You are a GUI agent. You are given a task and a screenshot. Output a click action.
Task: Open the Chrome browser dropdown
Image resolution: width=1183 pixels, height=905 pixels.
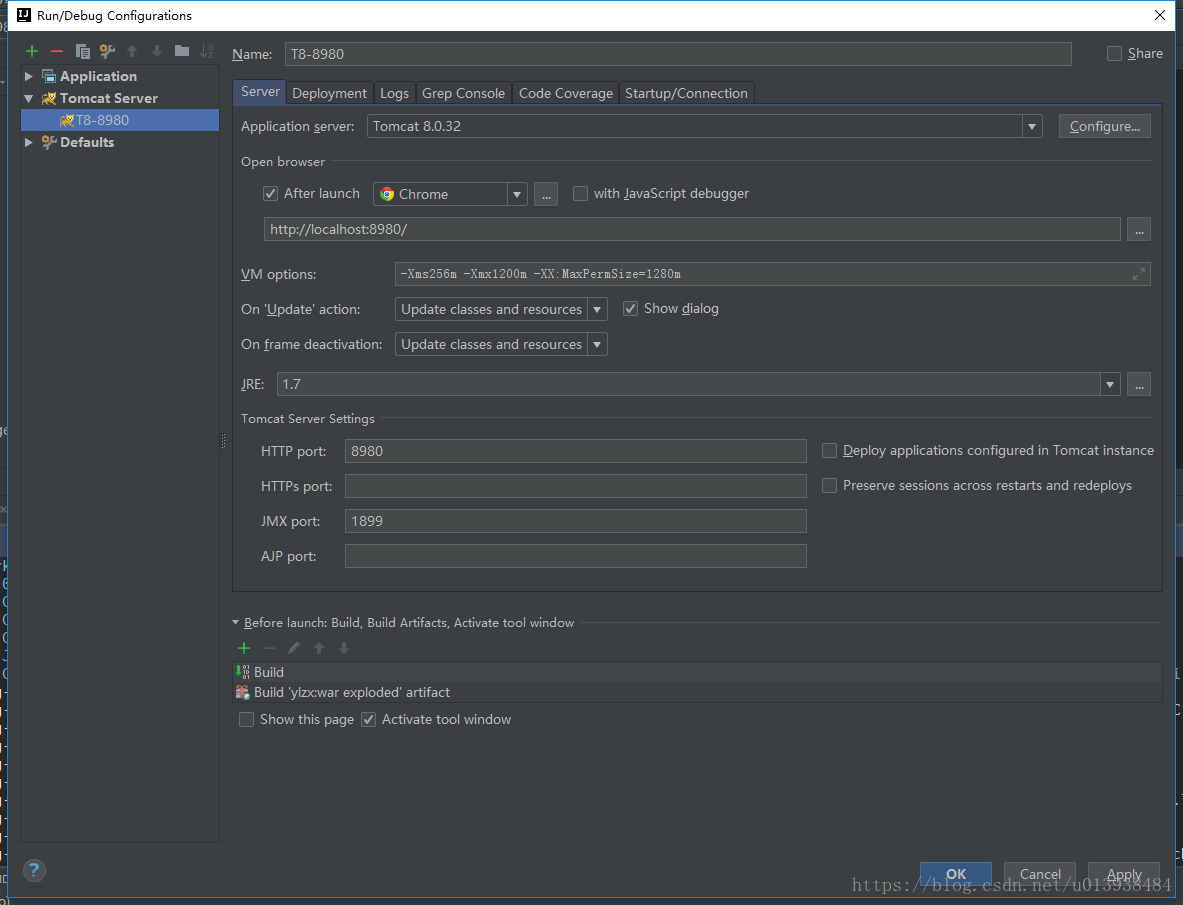pyautogui.click(x=517, y=195)
